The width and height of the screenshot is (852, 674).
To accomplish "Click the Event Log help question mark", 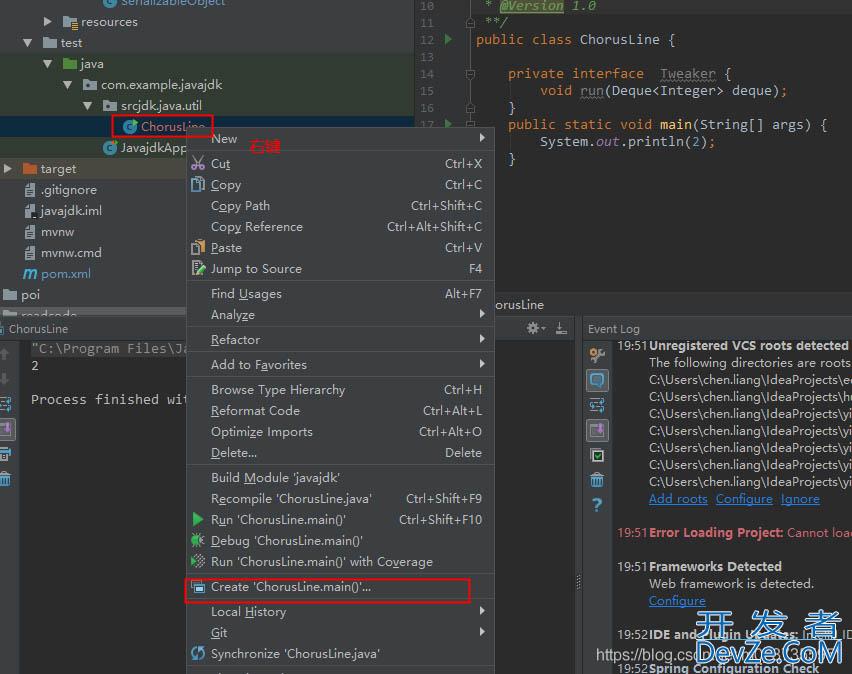I will pos(597,505).
